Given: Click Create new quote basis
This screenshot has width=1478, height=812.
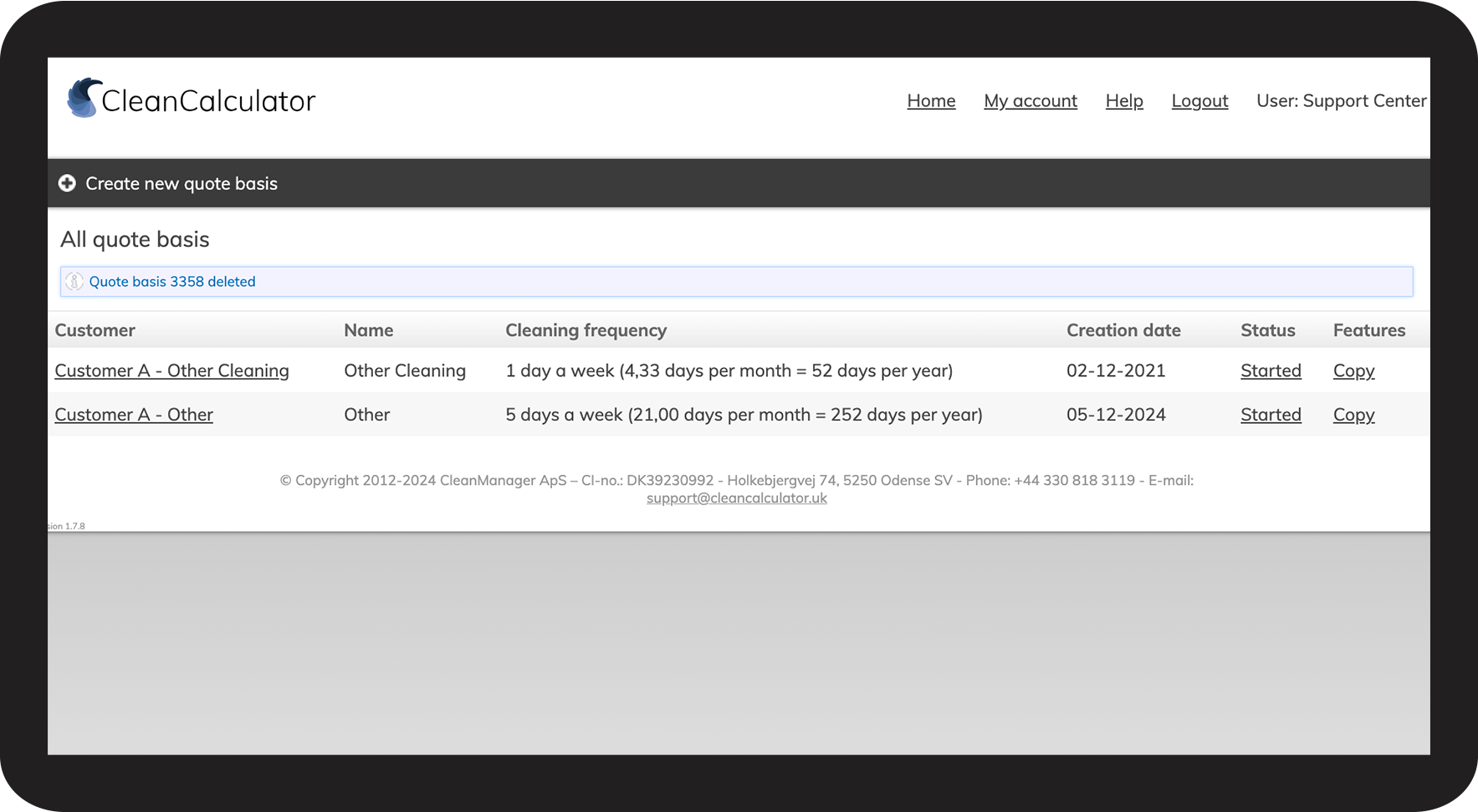Looking at the screenshot, I should tap(182, 184).
